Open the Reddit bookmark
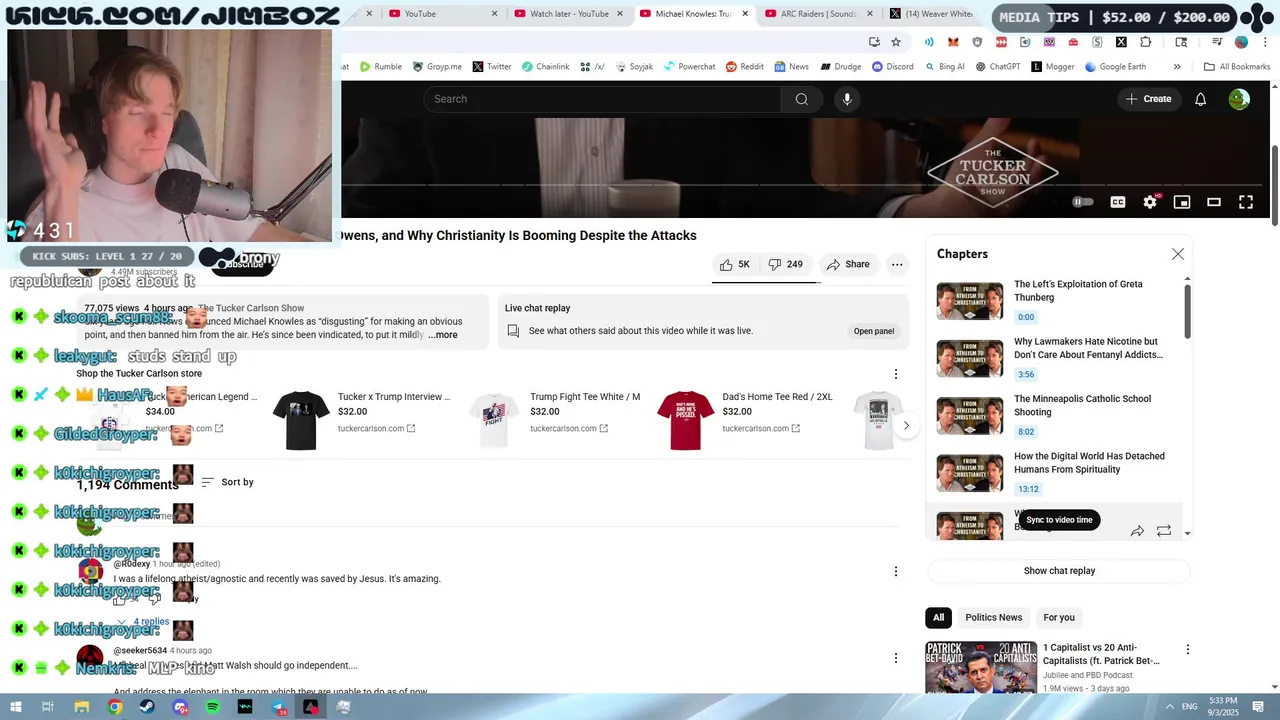 pyautogui.click(x=745, y=67)
